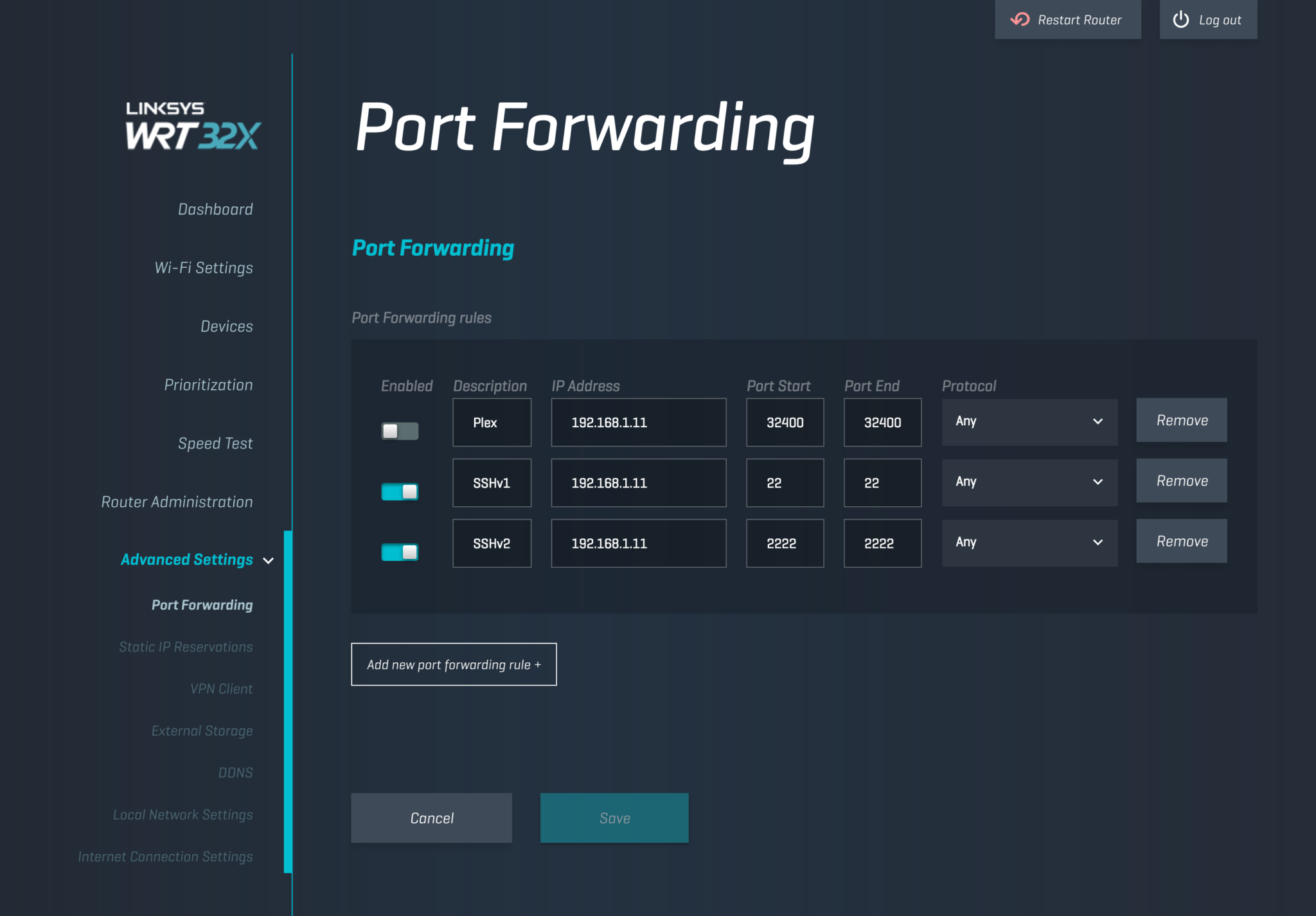Viewport: 1316px width, 916px height.
Task: Open the Protocol dropdown for Plex
Action: (x=1029, y=422)
